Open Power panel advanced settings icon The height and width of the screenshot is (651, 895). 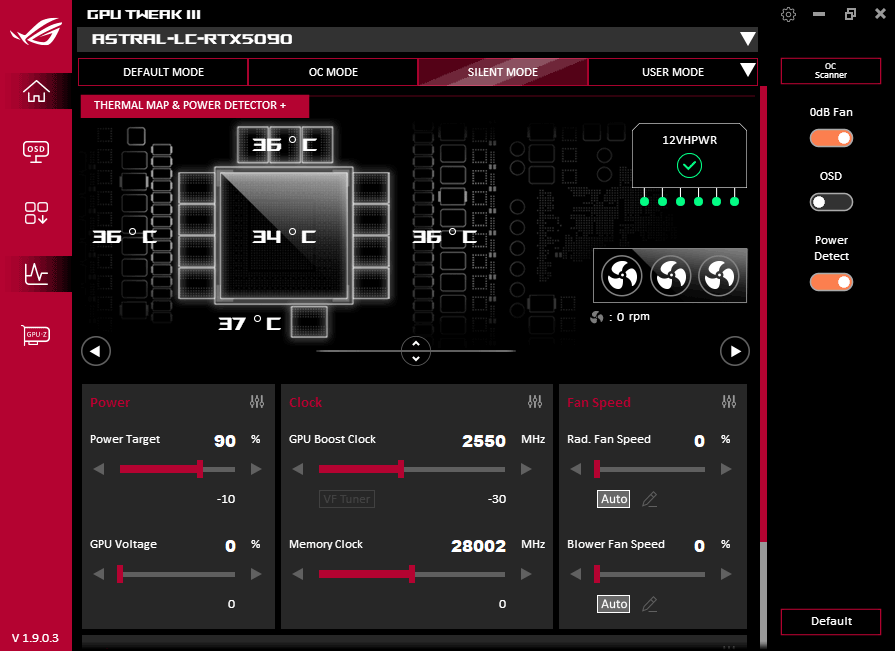point(257,402)
